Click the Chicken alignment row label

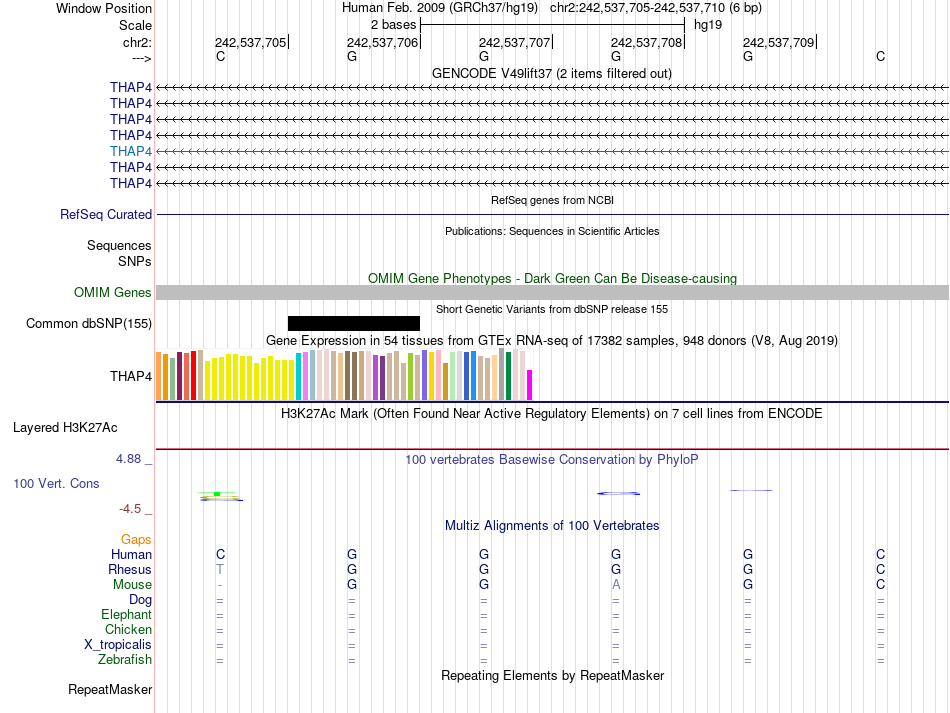coord(128,629)
